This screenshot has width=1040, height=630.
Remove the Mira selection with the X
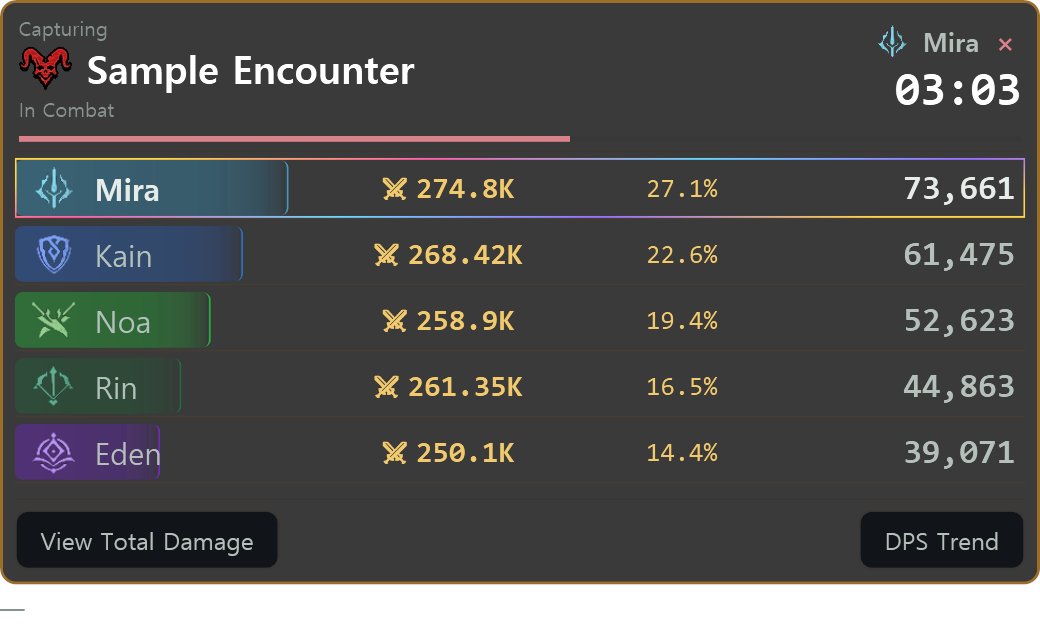(1005, 44)
